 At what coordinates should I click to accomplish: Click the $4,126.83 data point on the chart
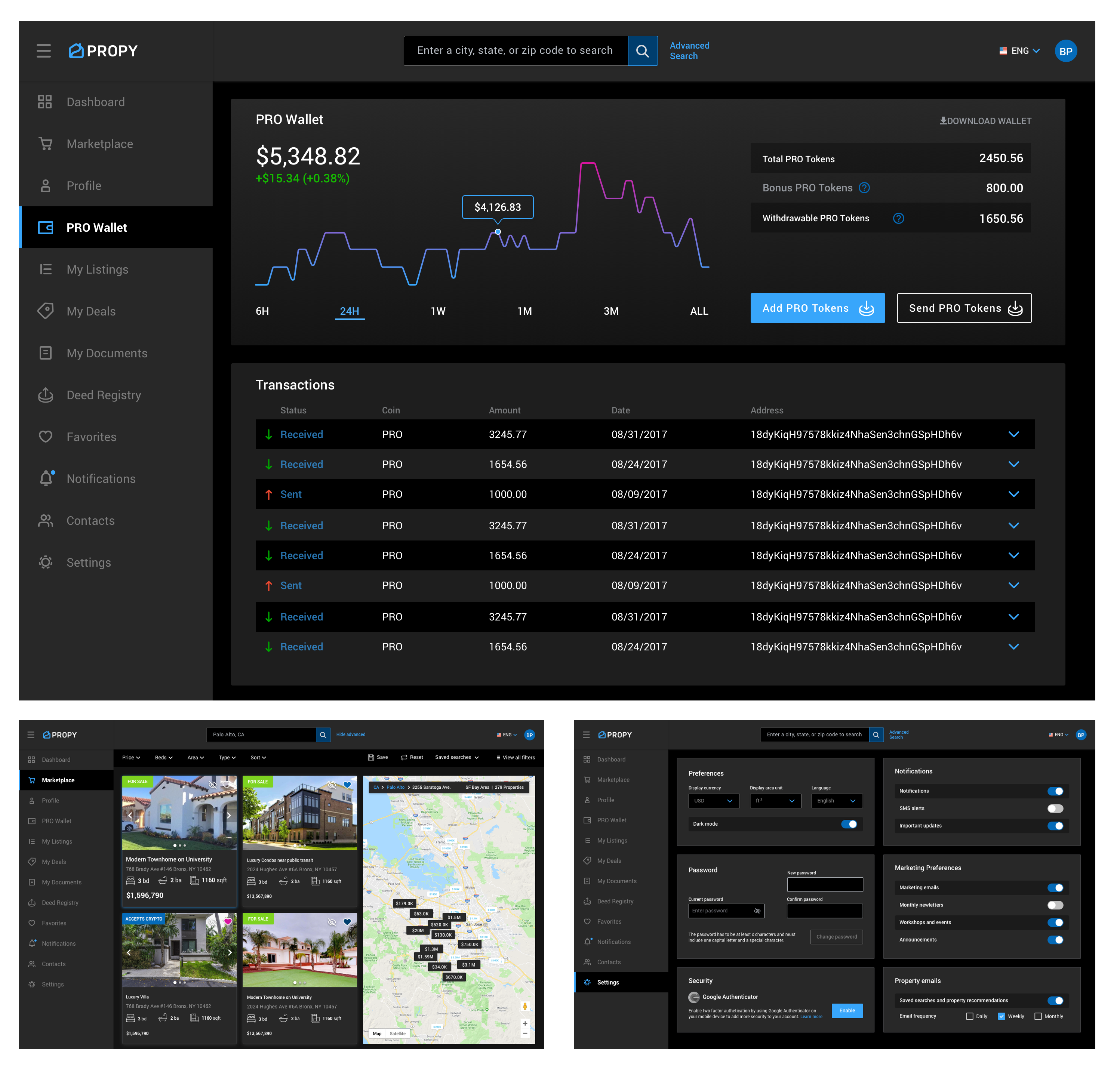pos(498,231)
